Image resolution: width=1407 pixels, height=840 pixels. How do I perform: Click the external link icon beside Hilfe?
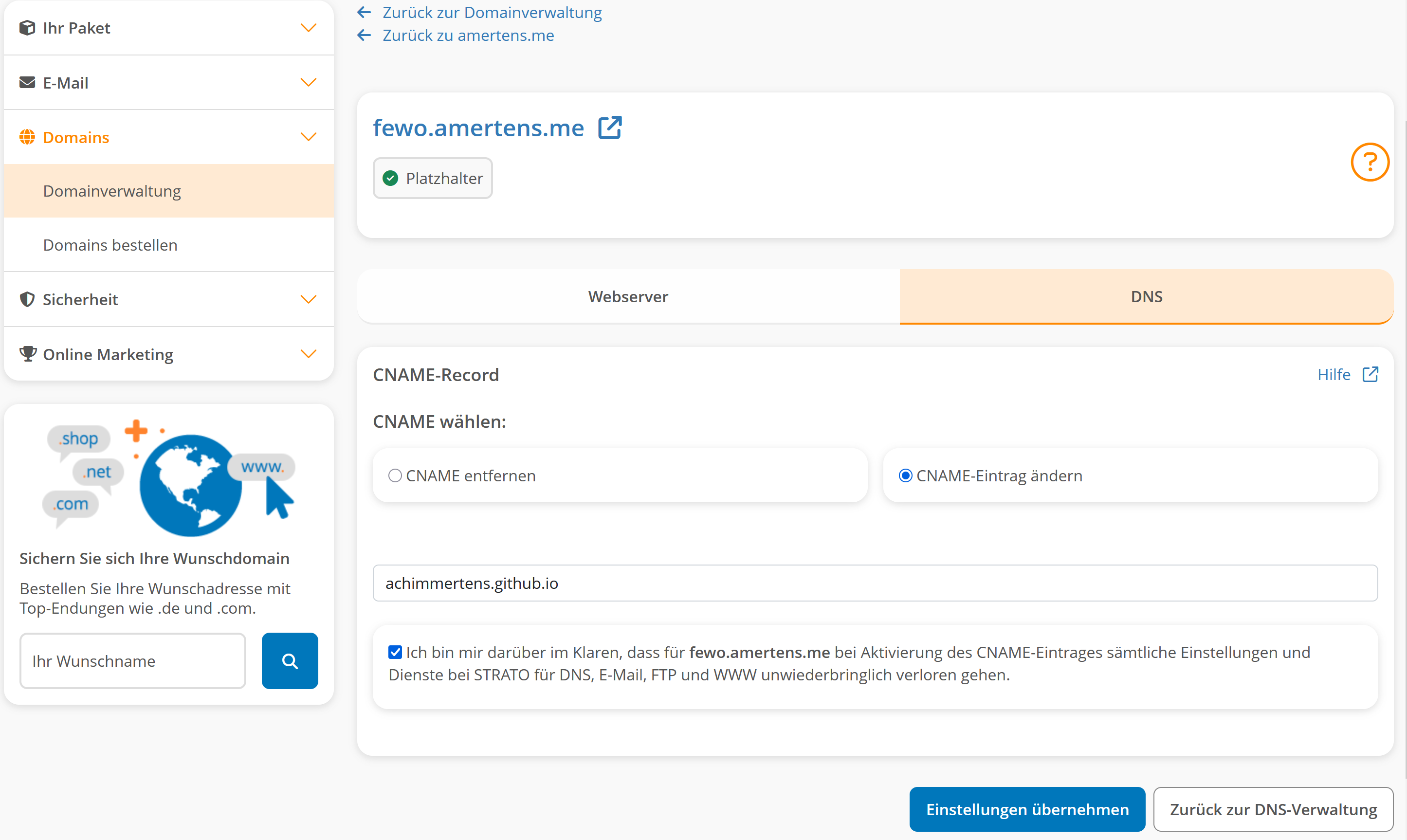[x=1370, y=374]
